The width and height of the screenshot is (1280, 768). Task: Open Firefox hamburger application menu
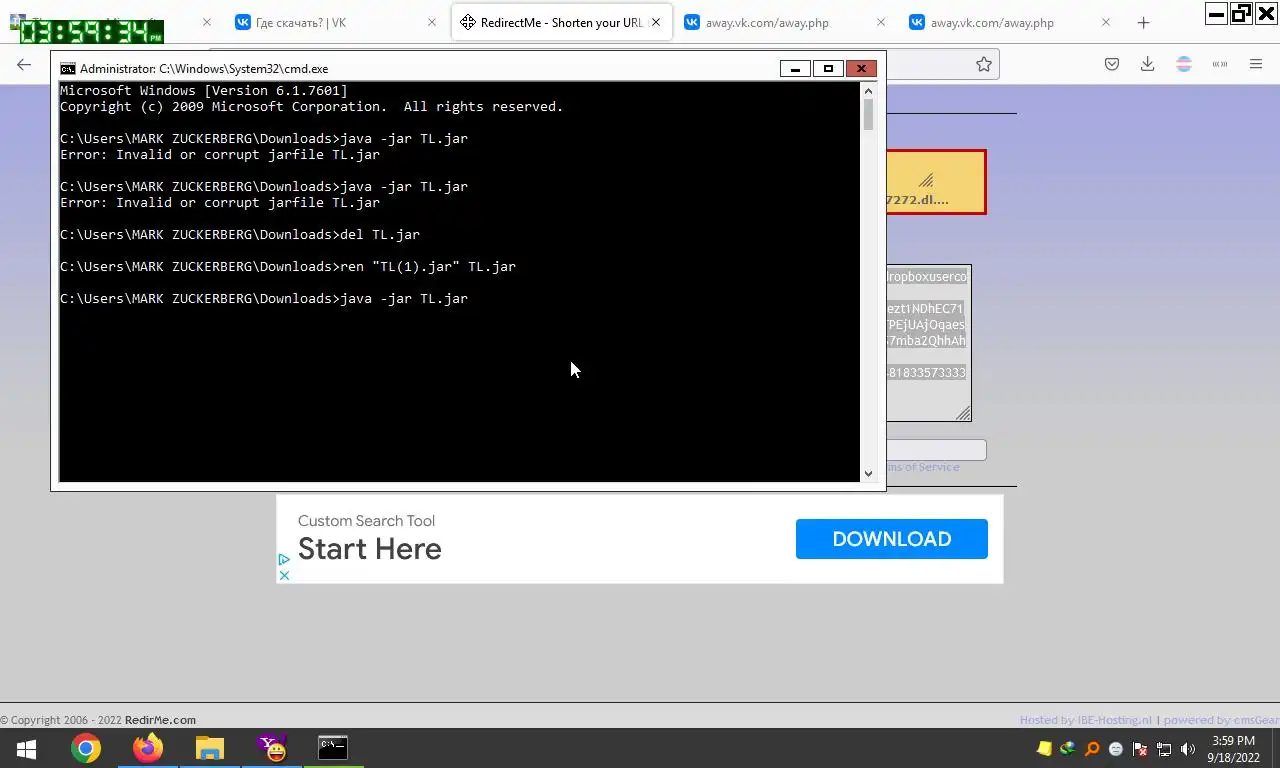click(1256, 64)
